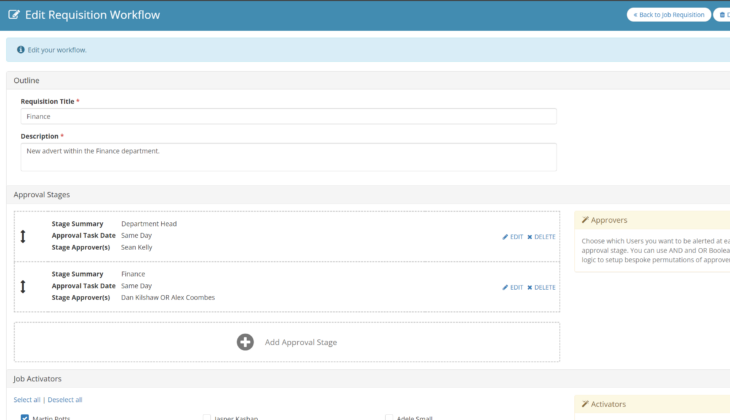
Task: Click into the Description text area
Action: pyautogui.click(x=288, y=157)
